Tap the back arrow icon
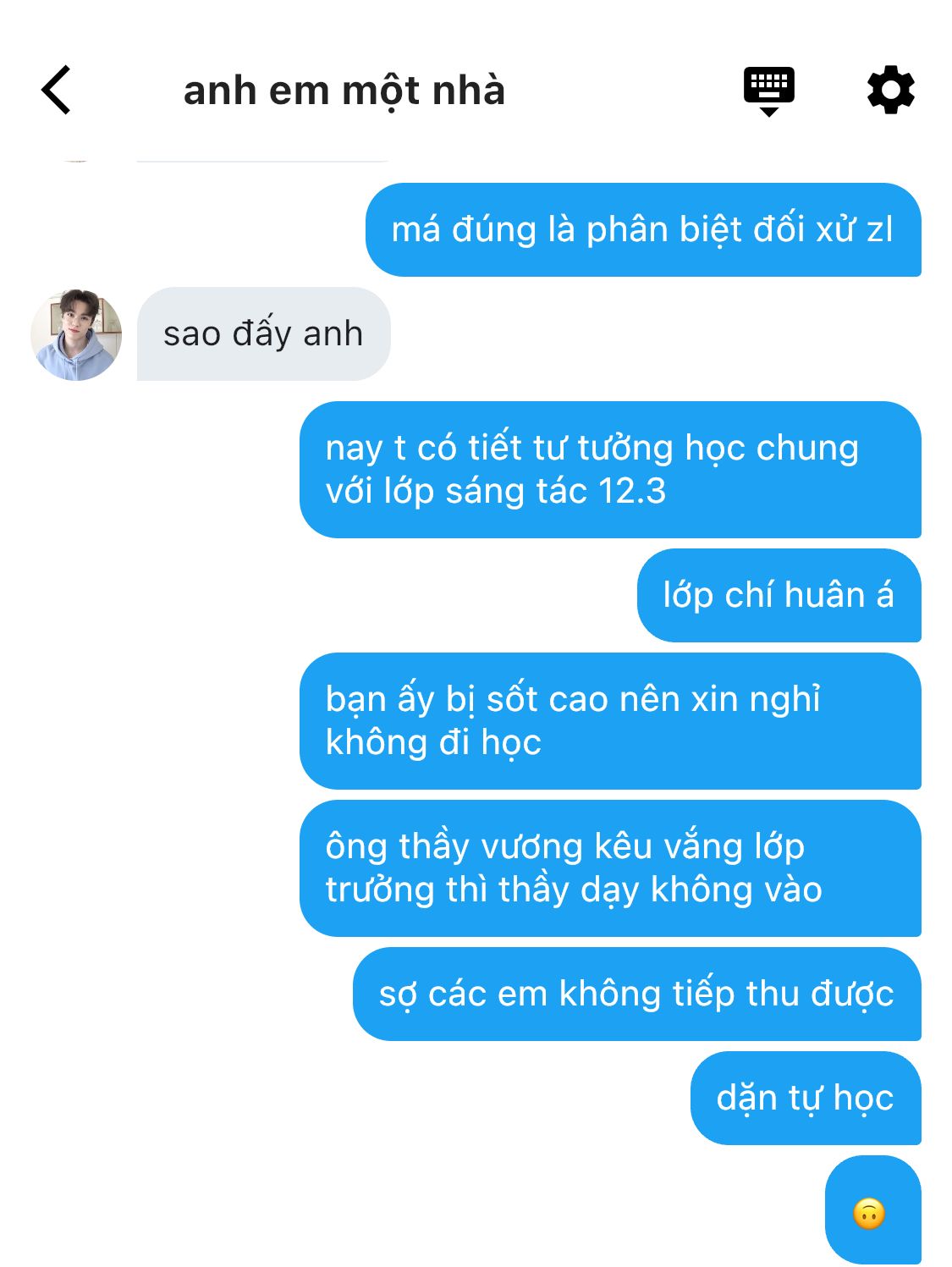This screenshot has height=1267, width=952. (56, 90)
